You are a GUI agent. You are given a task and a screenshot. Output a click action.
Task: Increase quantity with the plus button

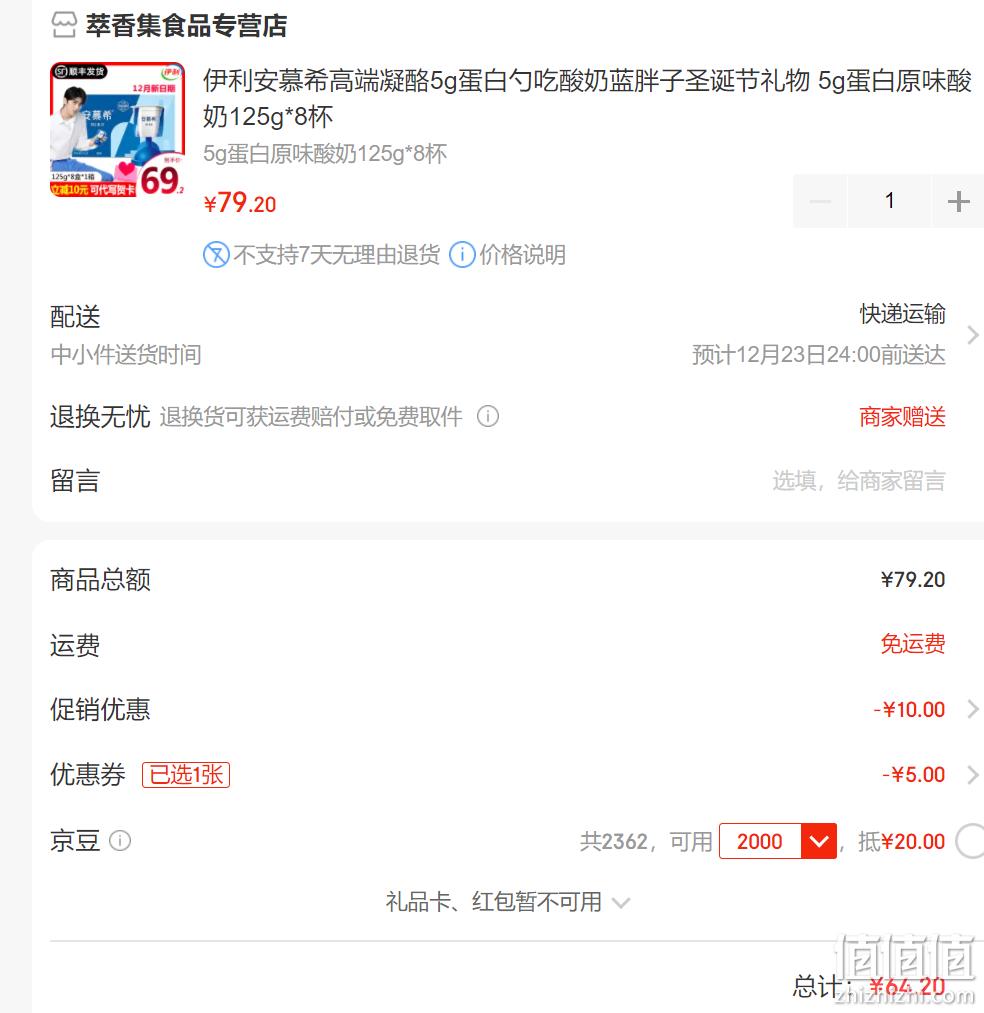coord(958,201)
